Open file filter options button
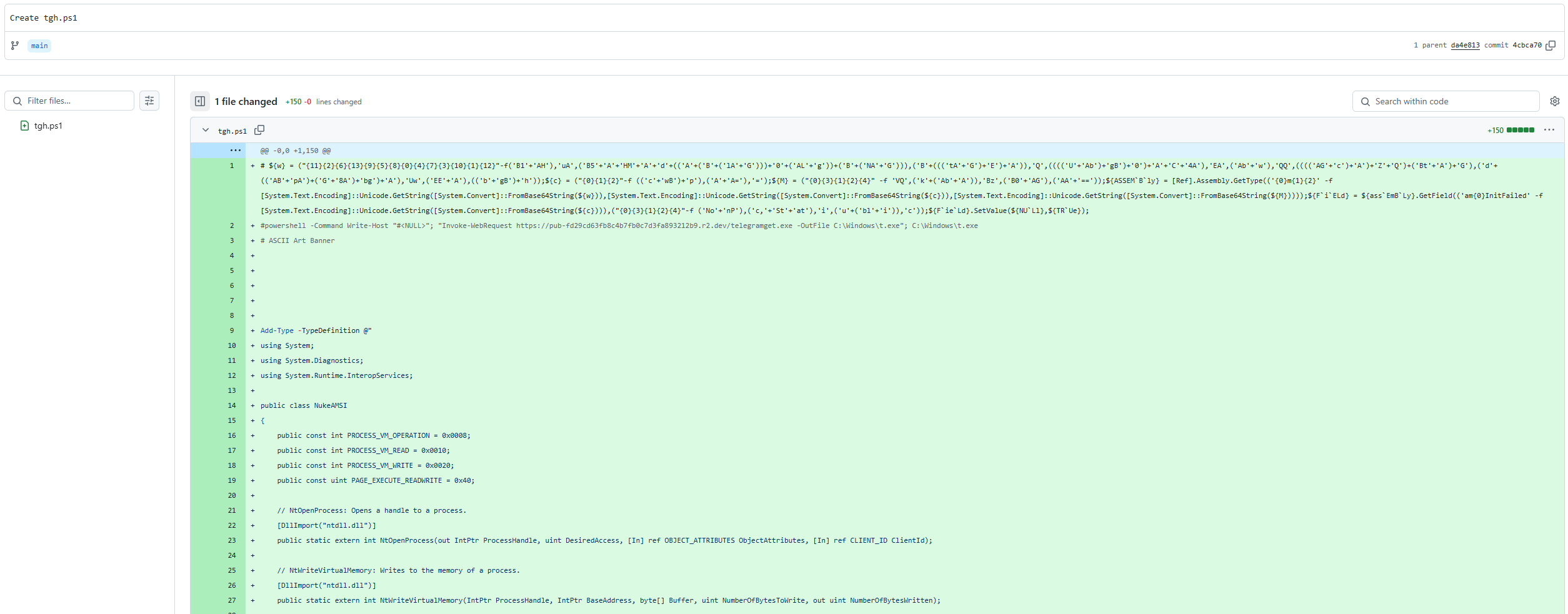Viewport: 1568px width, 614px height. tap(149, 101)
